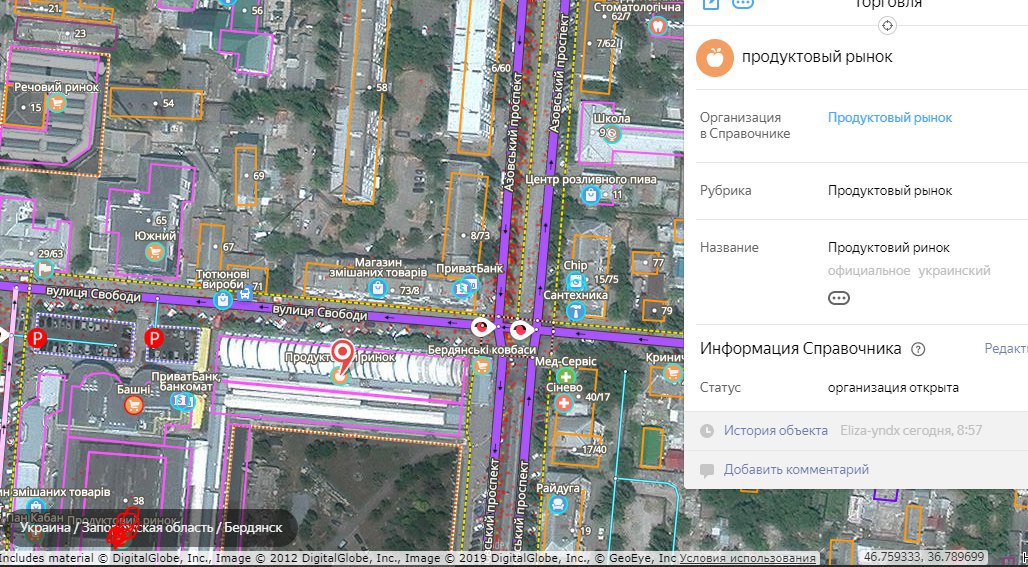Open the blue Продуктовый рынок directory link

point(890,118)
